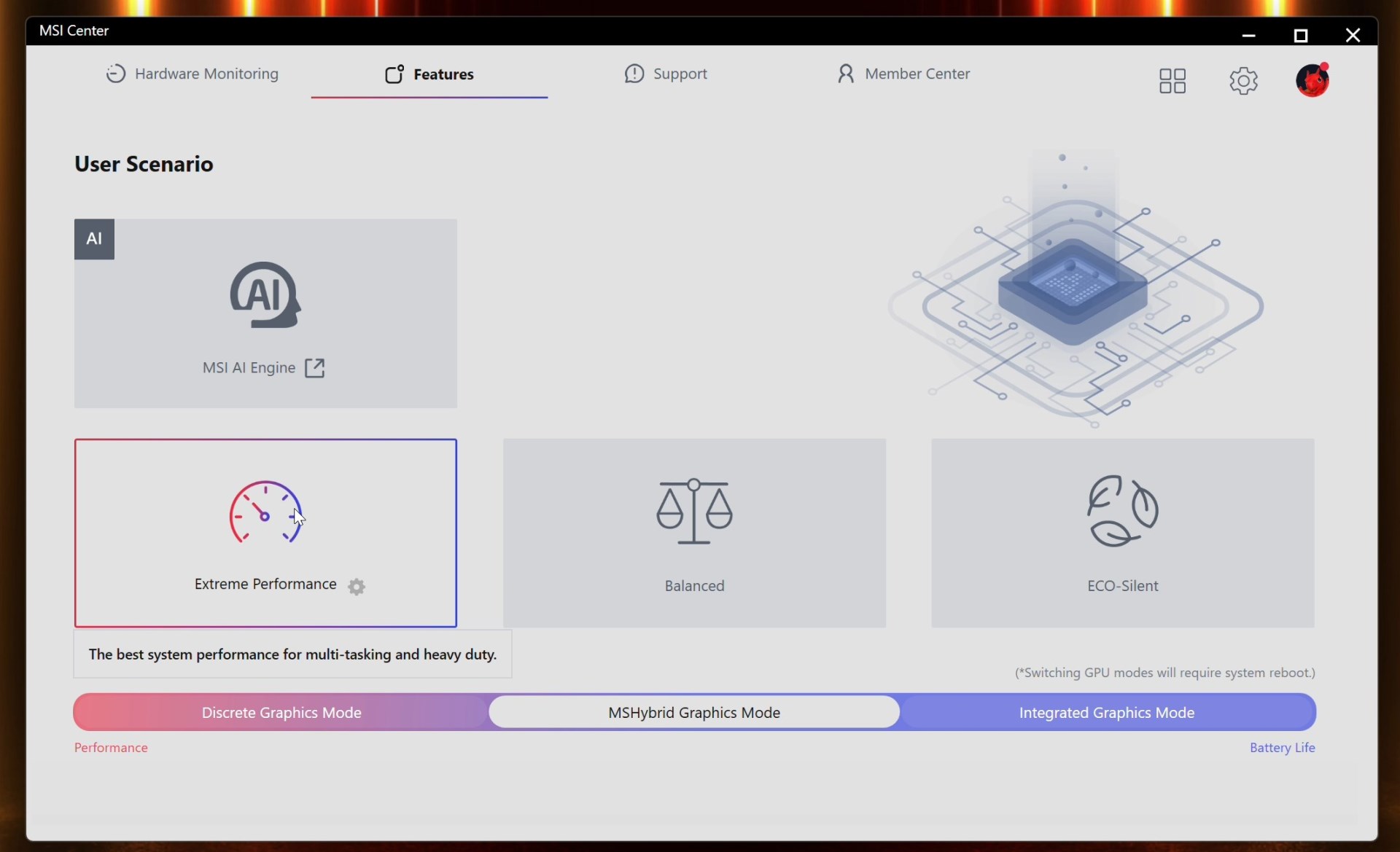1400x852 pixels.
Task: Select the Features tab
Action: [x=429, y=74]
